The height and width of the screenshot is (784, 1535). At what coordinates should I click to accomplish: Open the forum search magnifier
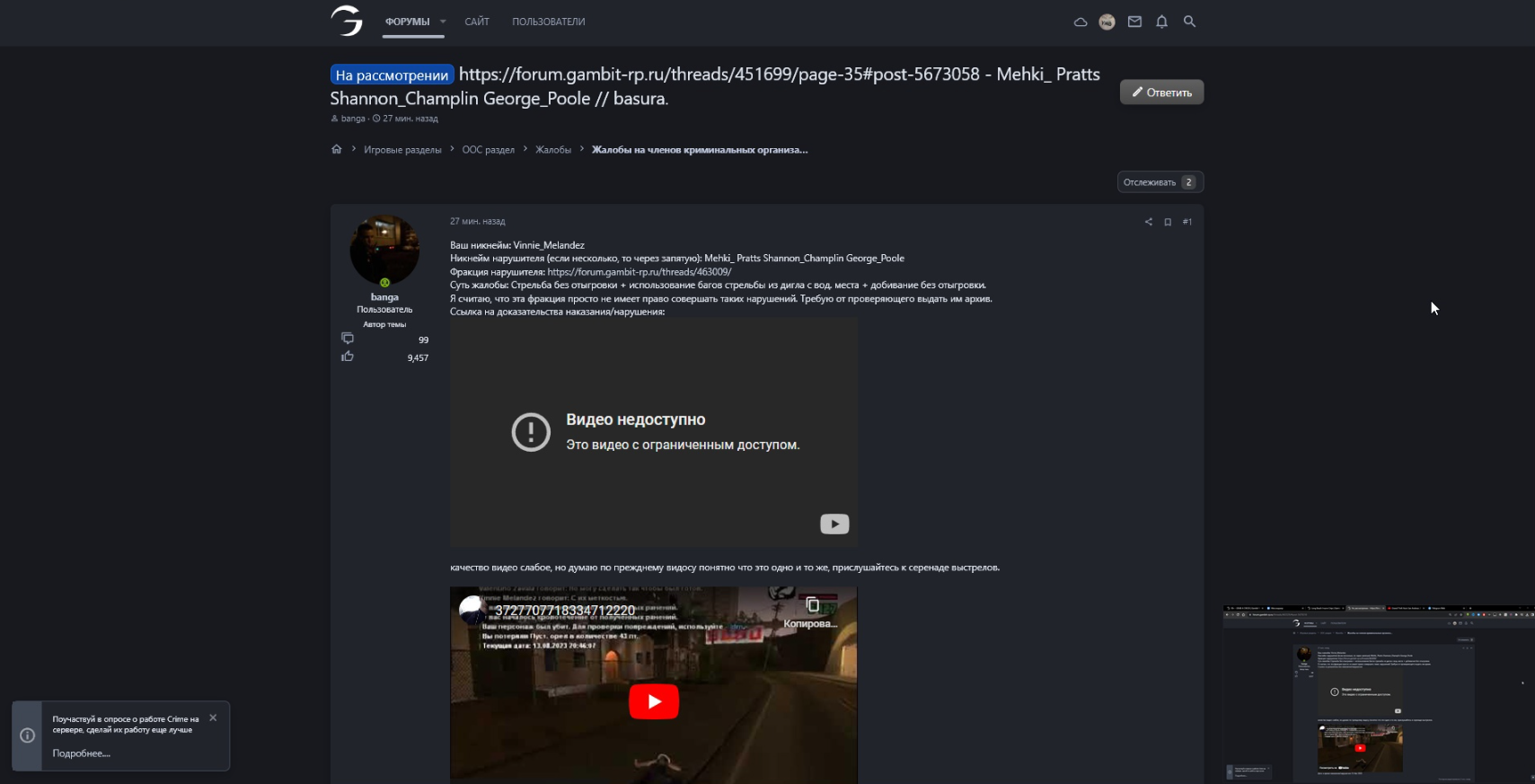1189,22
